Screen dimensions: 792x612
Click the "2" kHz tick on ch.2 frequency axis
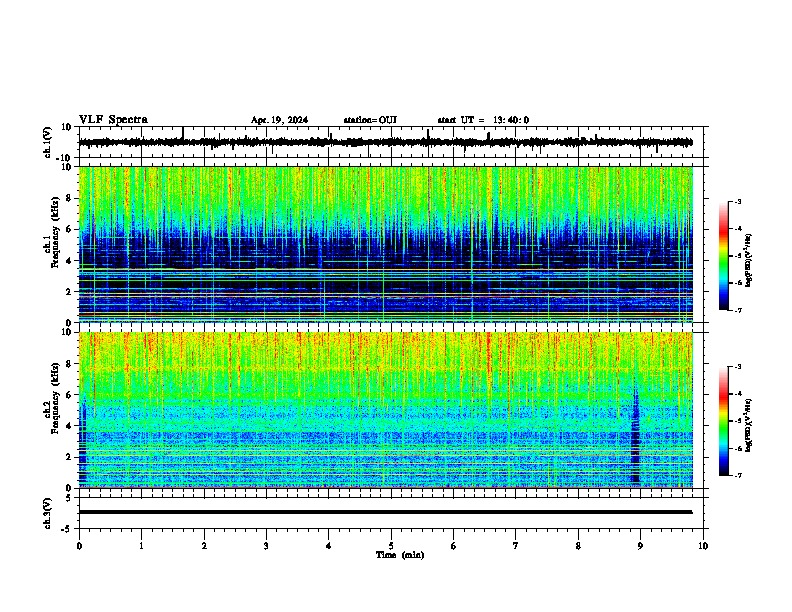click(x=69, y=457)
